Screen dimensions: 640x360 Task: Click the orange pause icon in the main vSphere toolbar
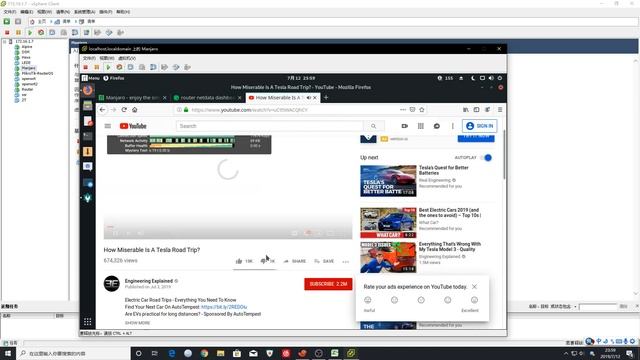[x=18, y=33]
